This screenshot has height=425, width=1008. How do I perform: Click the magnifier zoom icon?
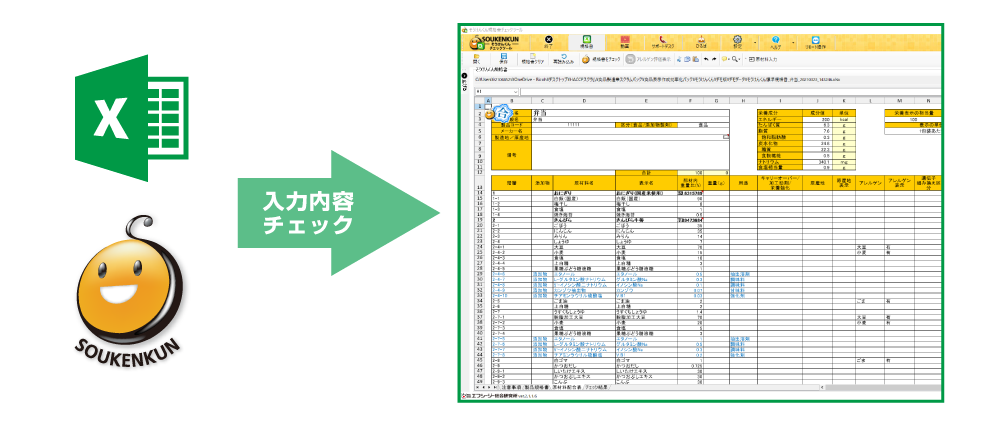tap(734, 59)
